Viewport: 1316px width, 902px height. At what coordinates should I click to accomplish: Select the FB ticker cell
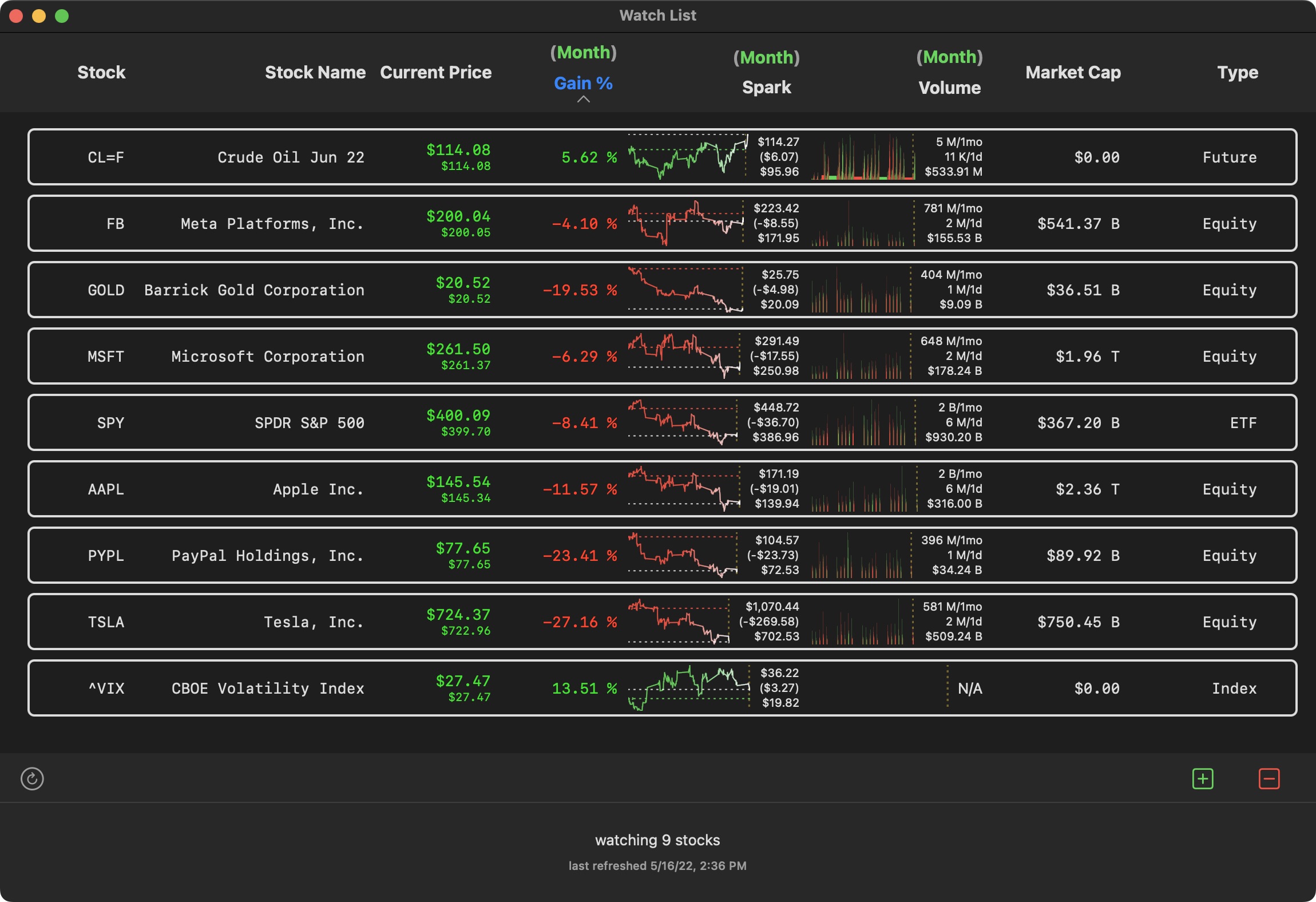coord(115,224)
